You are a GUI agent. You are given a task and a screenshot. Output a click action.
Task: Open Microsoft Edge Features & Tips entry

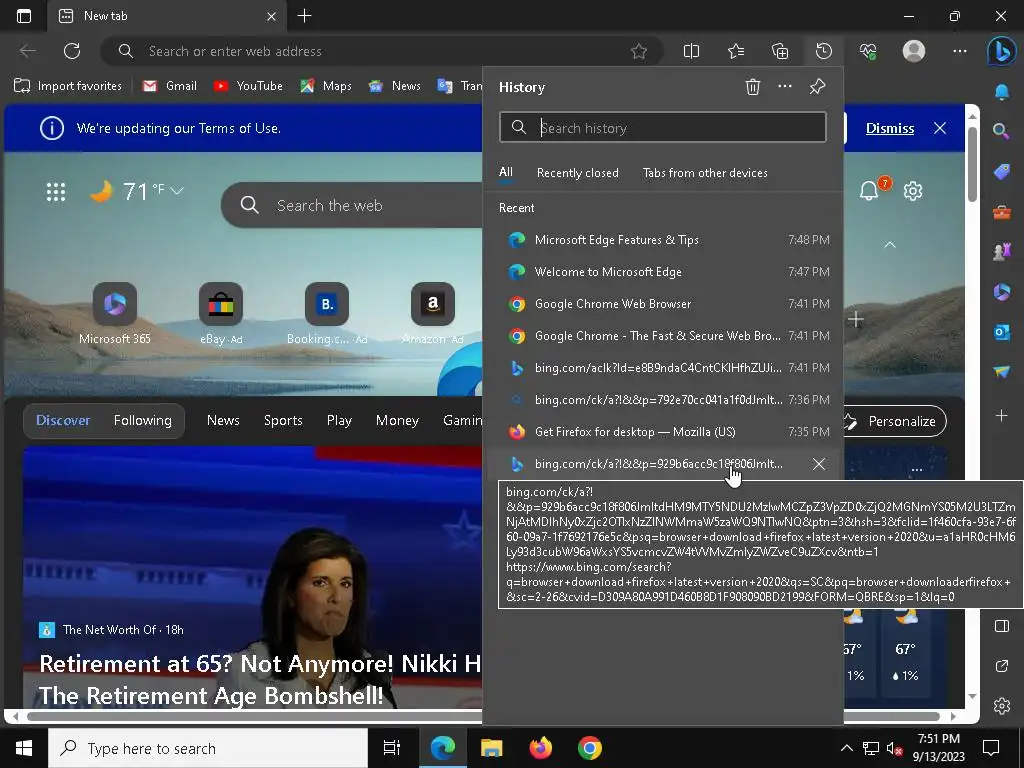[664, 240]
